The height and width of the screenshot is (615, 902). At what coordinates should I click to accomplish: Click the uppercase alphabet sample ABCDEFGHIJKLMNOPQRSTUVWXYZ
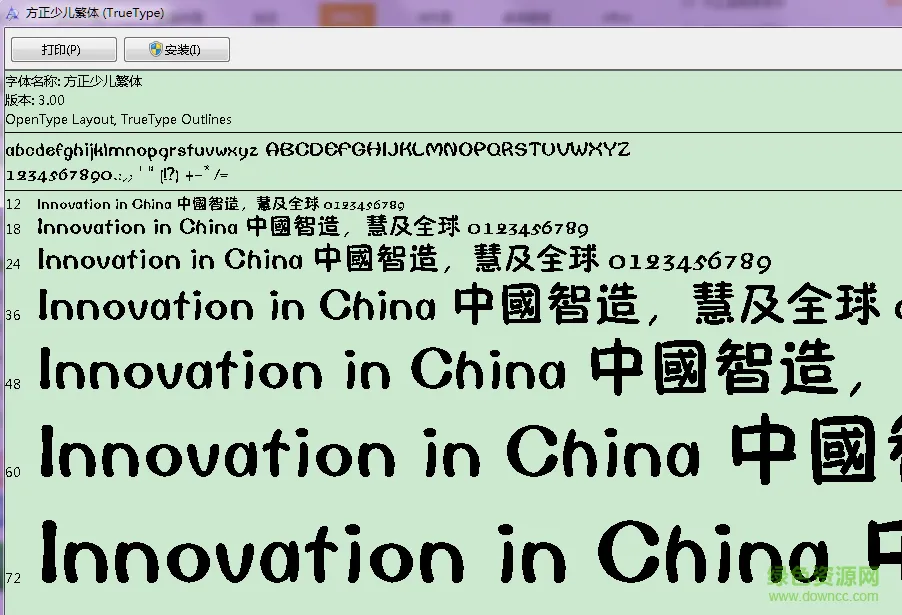[x=448, y=150]
